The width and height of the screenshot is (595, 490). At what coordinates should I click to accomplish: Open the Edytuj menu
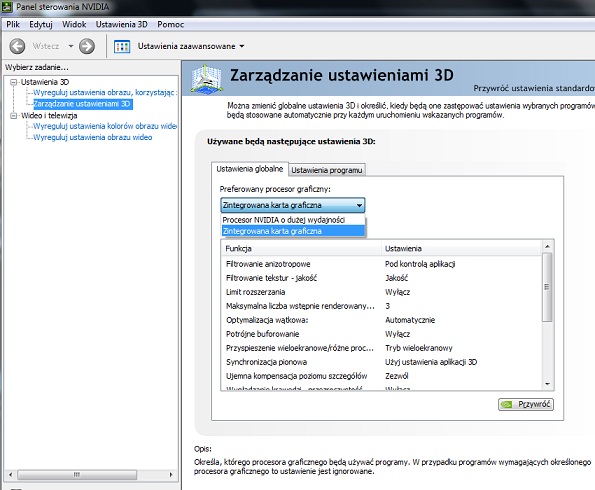41,24
